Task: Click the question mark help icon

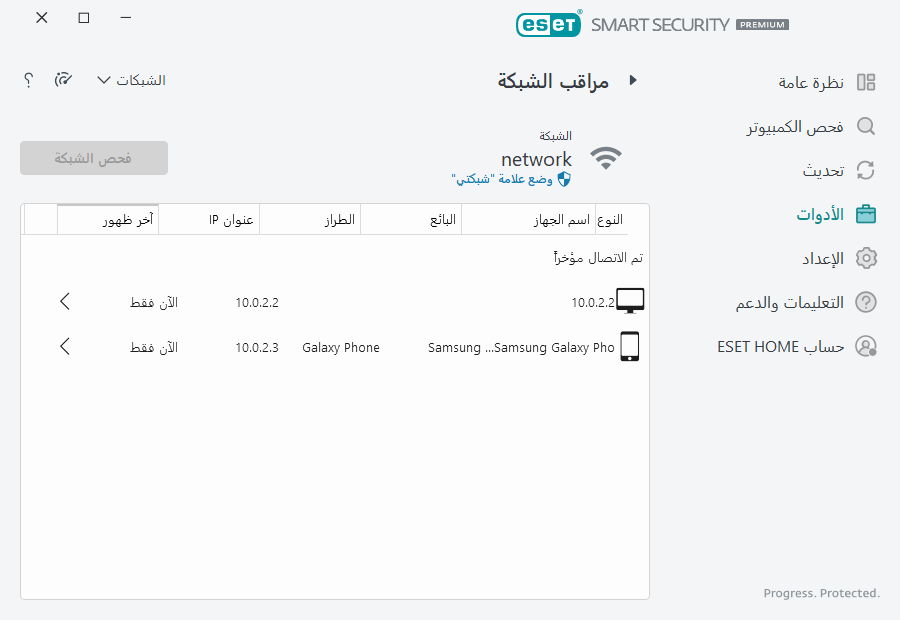Action: click(29, 80)
